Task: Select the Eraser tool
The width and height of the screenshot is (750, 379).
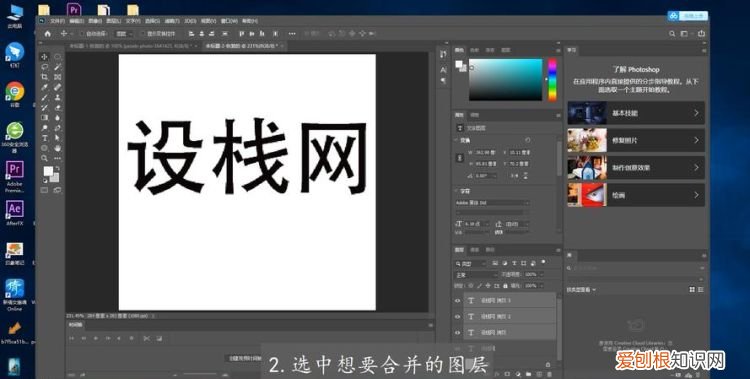Action: (x=57, y=108)
